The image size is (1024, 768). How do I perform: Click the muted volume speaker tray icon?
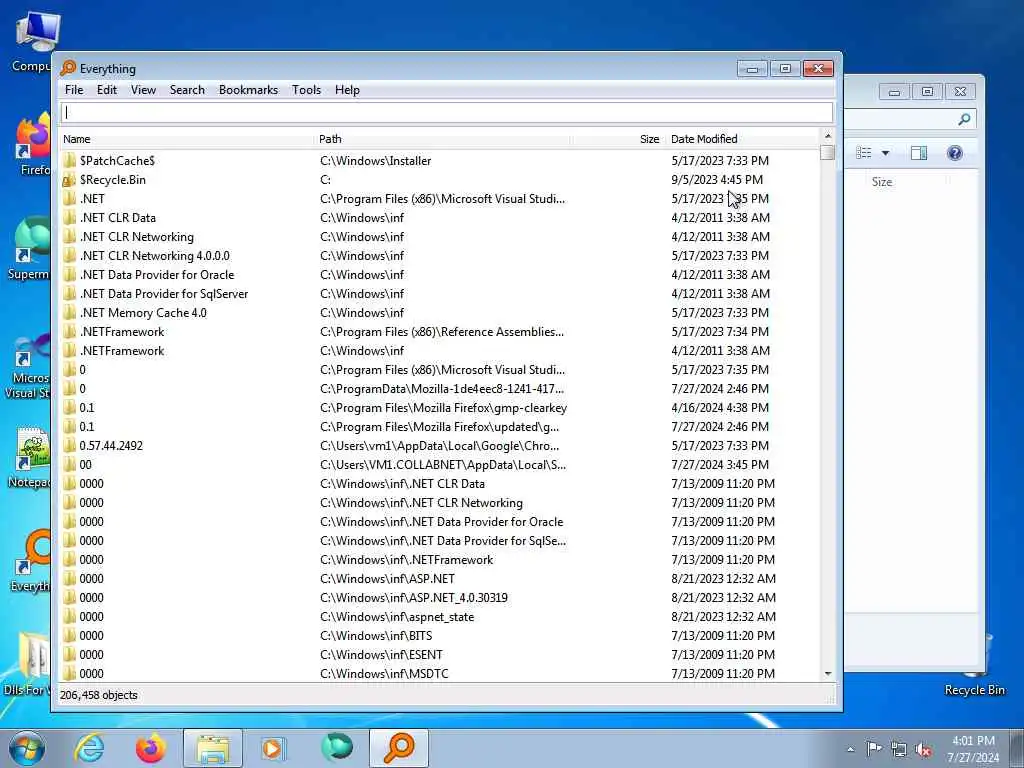click(923, 750)
